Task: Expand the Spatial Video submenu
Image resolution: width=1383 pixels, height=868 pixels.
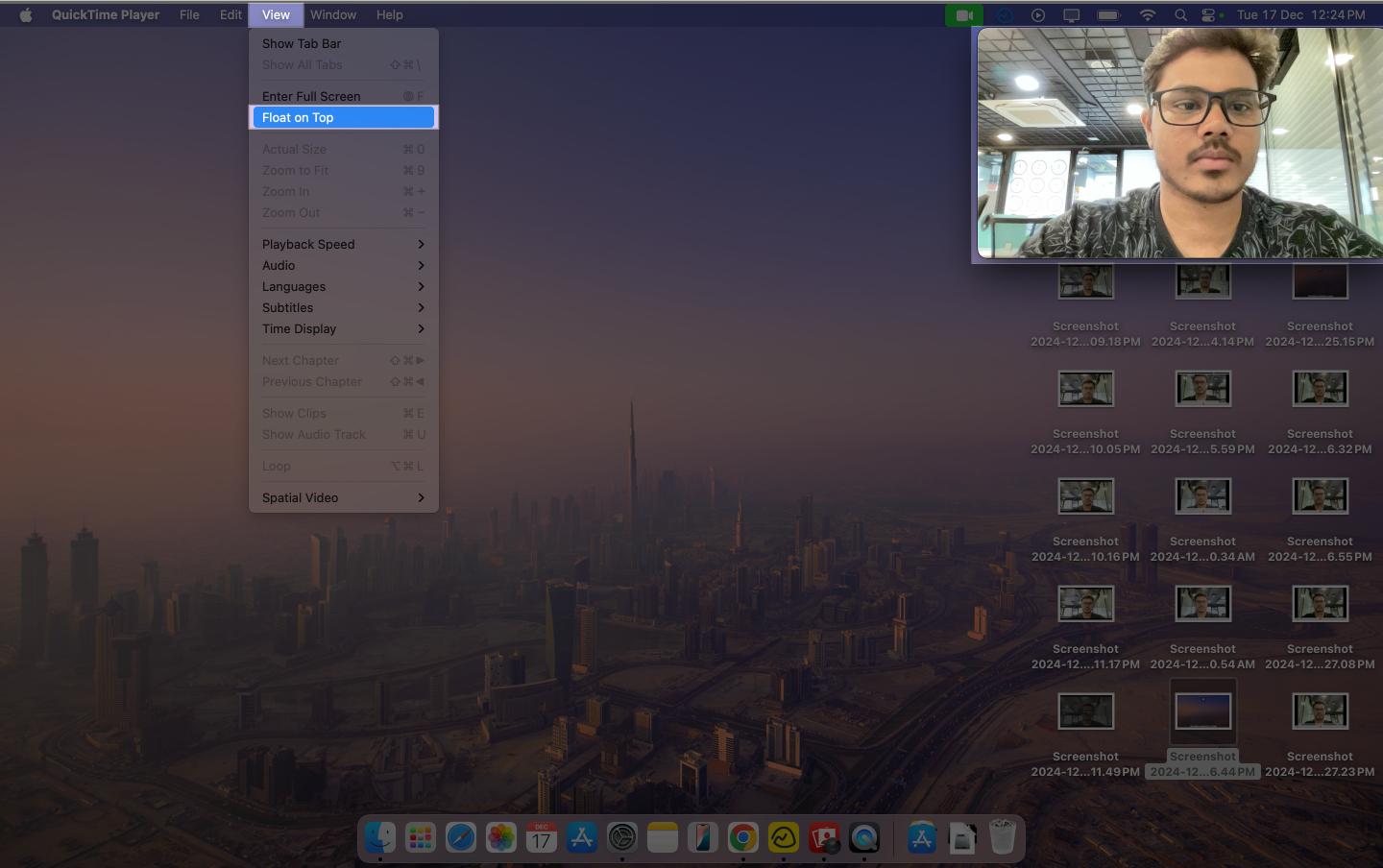Action: [344, 498]
